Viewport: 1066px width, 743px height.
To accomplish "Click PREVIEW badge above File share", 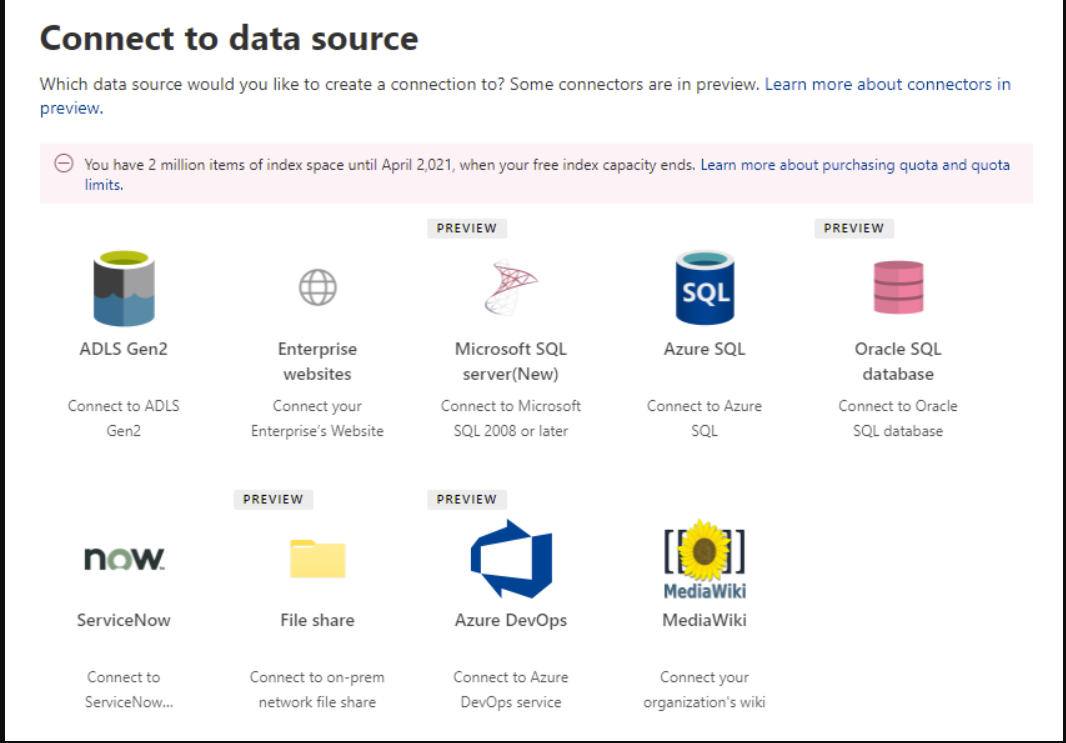I will [273, 500].
